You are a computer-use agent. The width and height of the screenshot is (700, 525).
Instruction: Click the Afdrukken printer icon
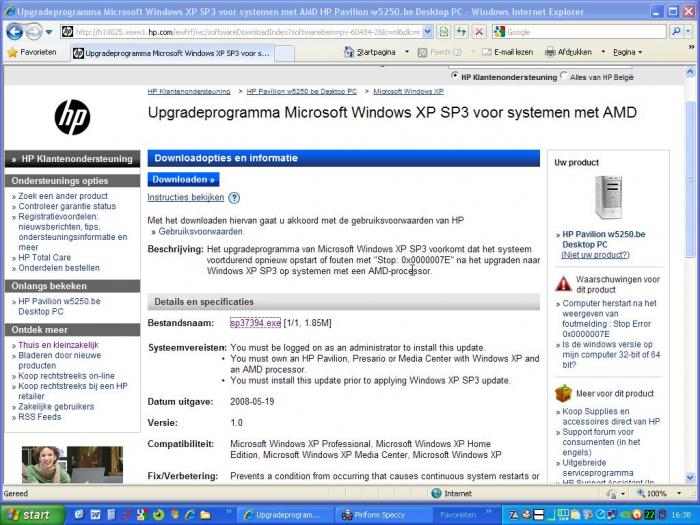tap(550, 52)
